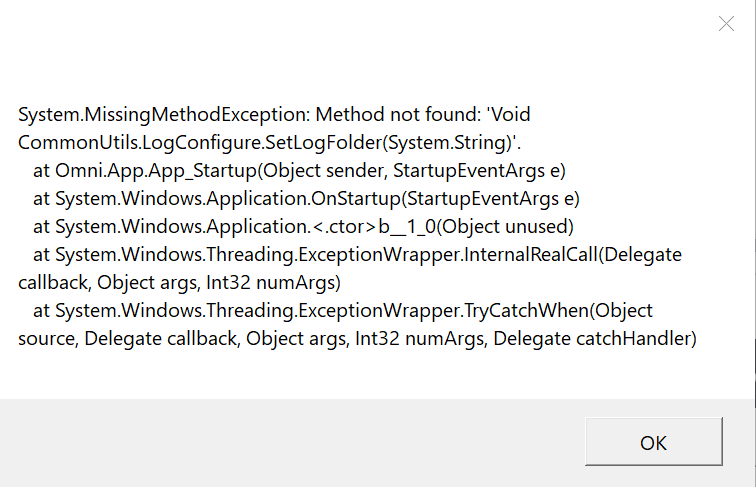
Task: Click 'StartupEventArgs e)' on the OnStartup line
Action: pos(493,199)
